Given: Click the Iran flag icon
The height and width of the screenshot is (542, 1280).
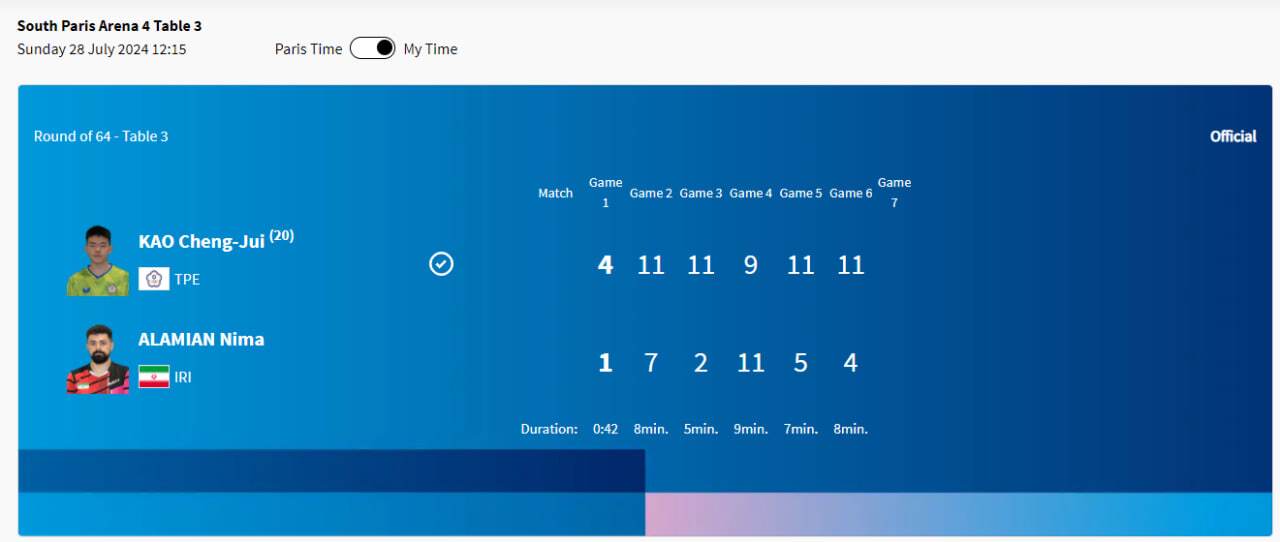Looking at the screenshot, I should [153, 377].
